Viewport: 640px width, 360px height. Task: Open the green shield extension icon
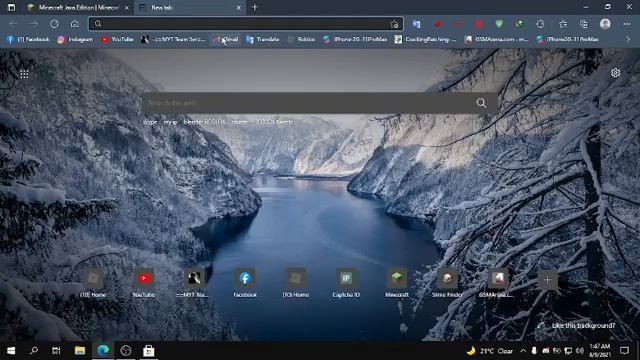pos(499,24)
